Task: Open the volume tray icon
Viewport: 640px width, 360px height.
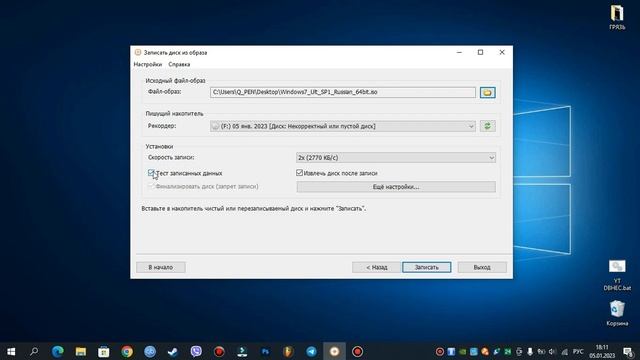Action: pos(553,351)
